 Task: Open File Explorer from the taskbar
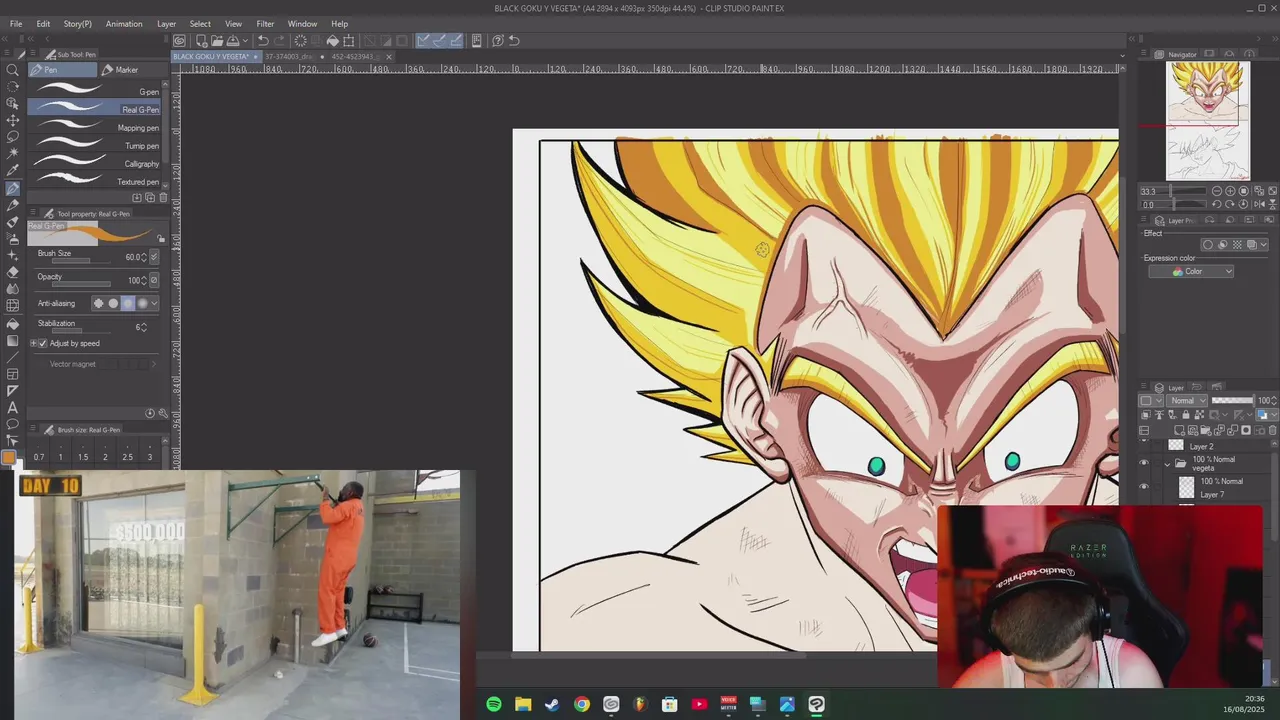point(523,704)
